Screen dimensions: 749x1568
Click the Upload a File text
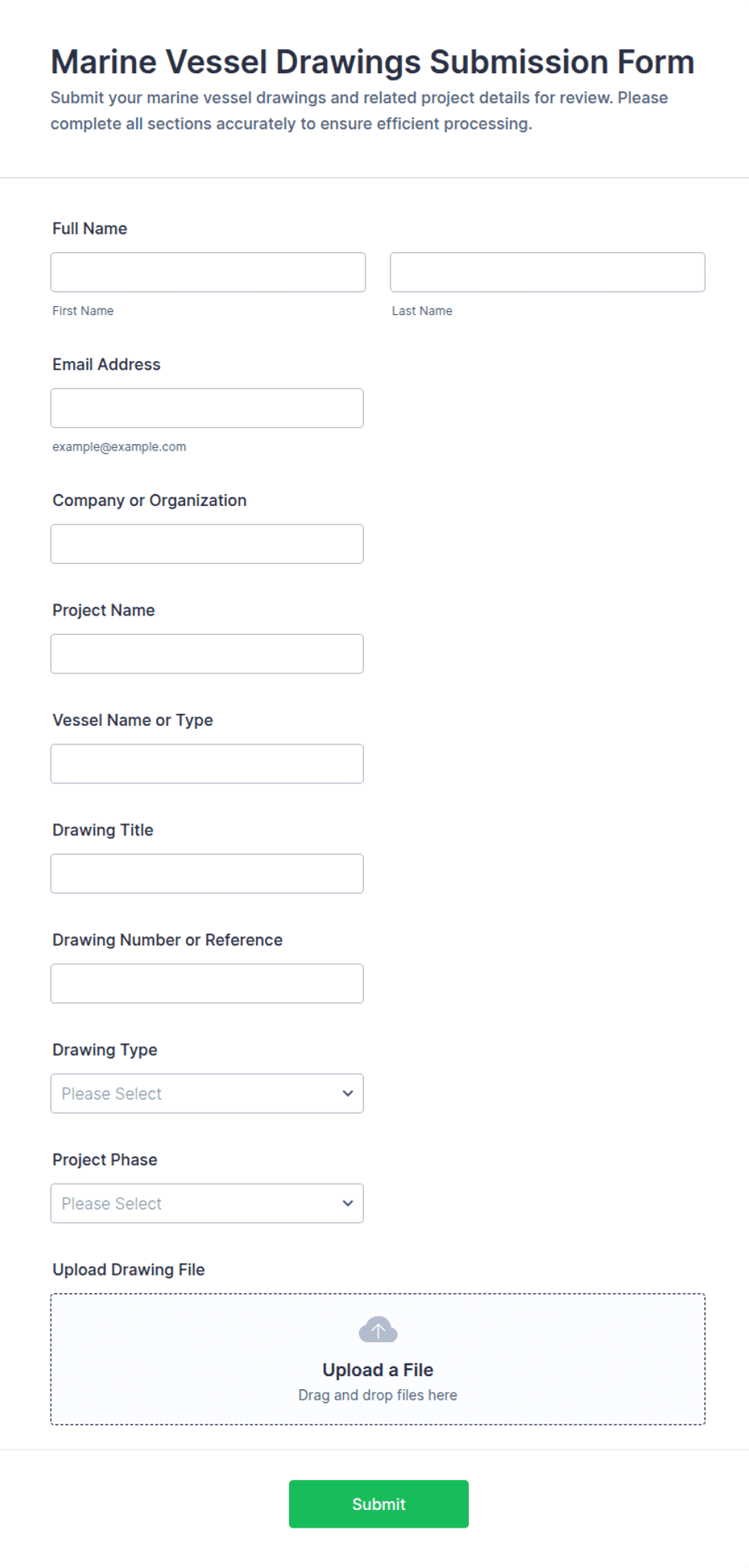coord(378,1370)
